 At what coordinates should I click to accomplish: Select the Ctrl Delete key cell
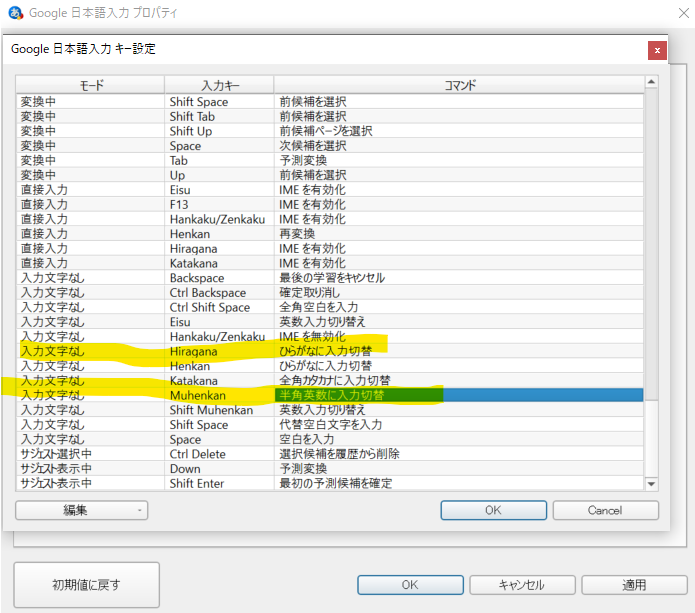click(219, 454)
